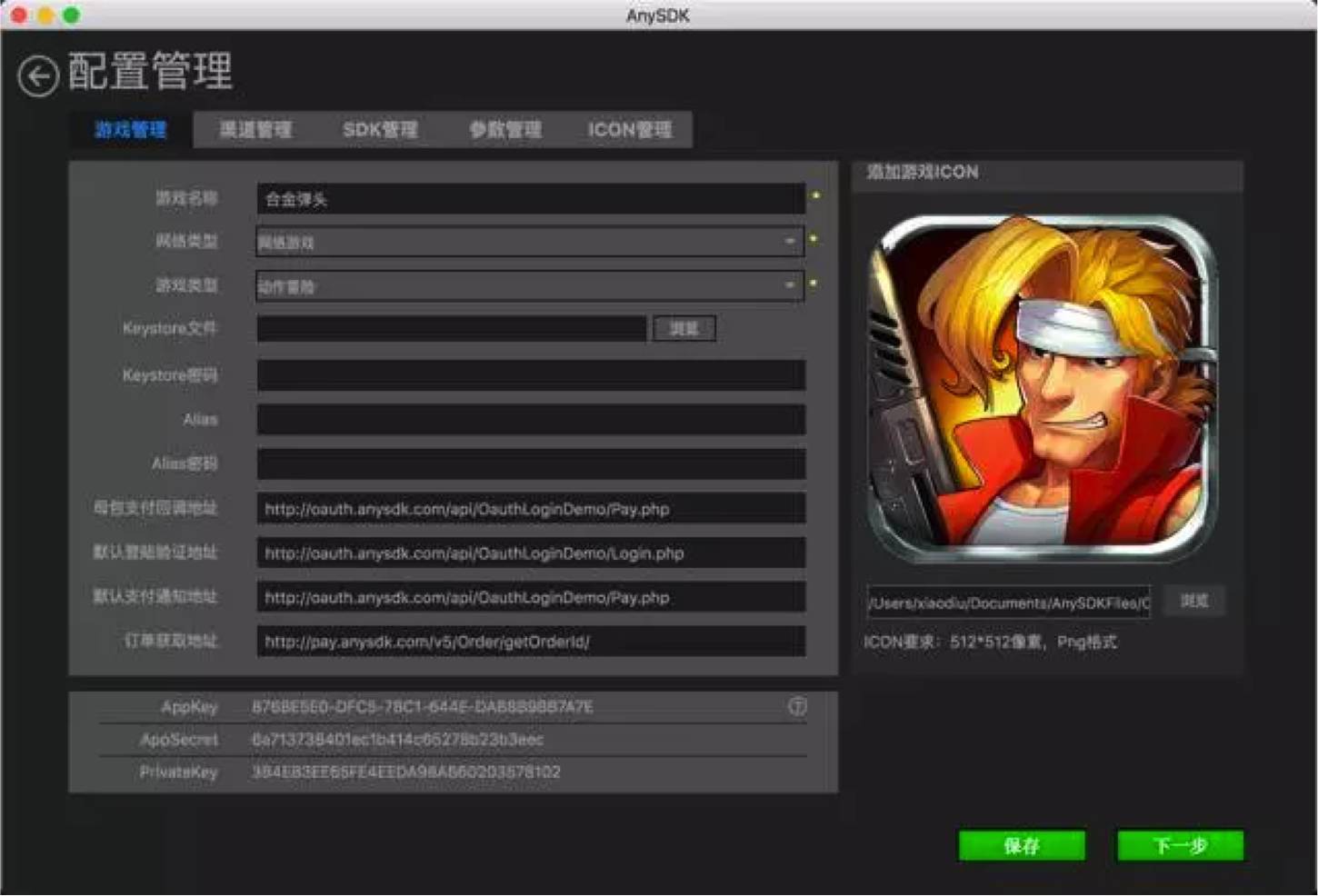
Task: Click the 游戏名称 input field with 合金弹头
Action: [531, 199]
